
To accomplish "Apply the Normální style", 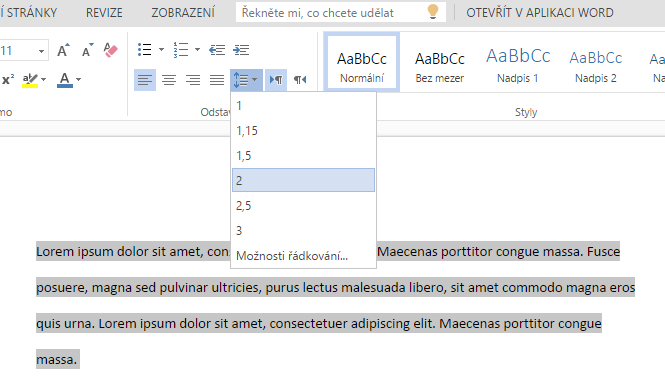I will pos(362,63).
